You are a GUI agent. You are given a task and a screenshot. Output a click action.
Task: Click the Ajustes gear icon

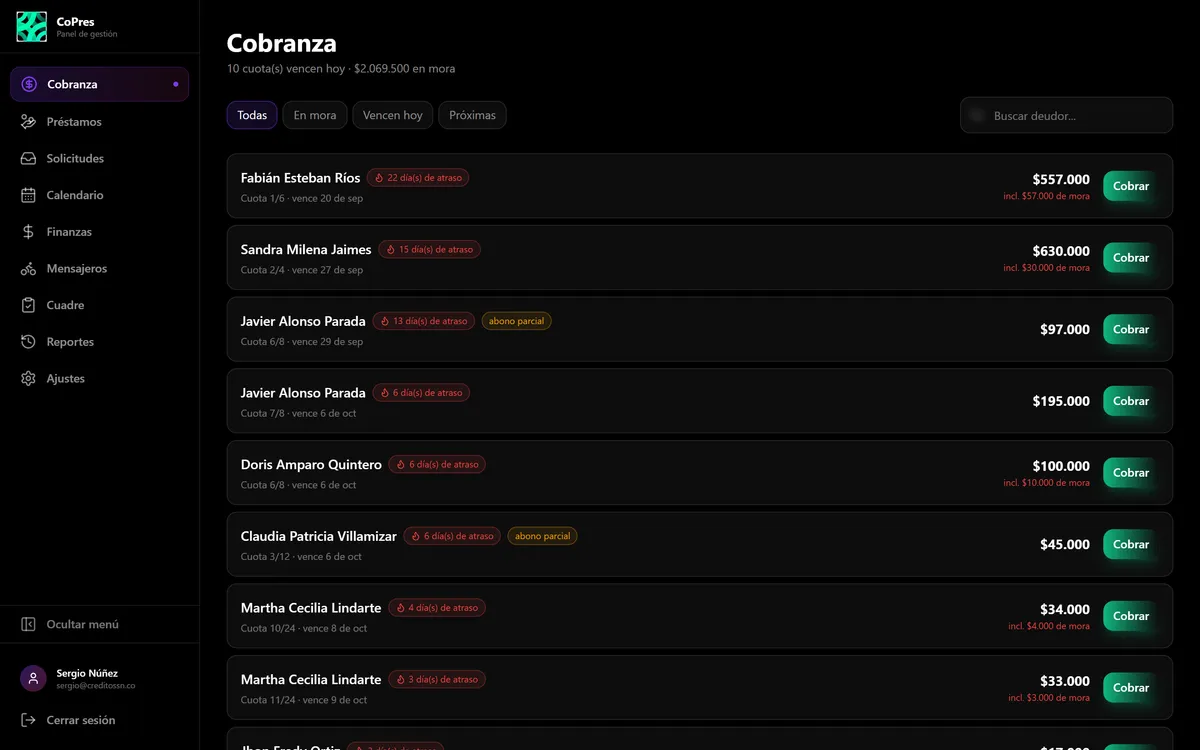coord(28,379)
